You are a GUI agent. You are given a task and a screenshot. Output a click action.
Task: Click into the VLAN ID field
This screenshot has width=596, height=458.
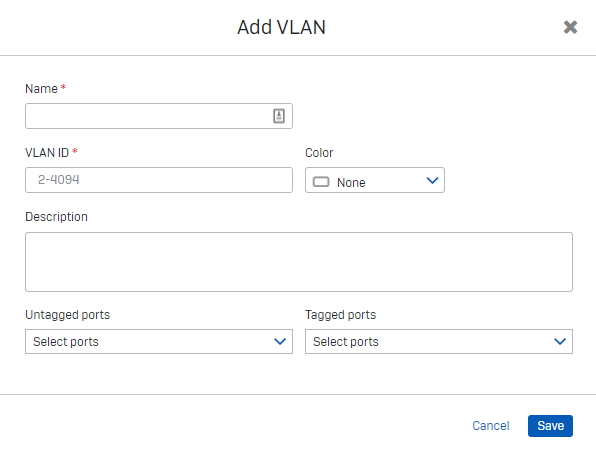click(159, 180)
